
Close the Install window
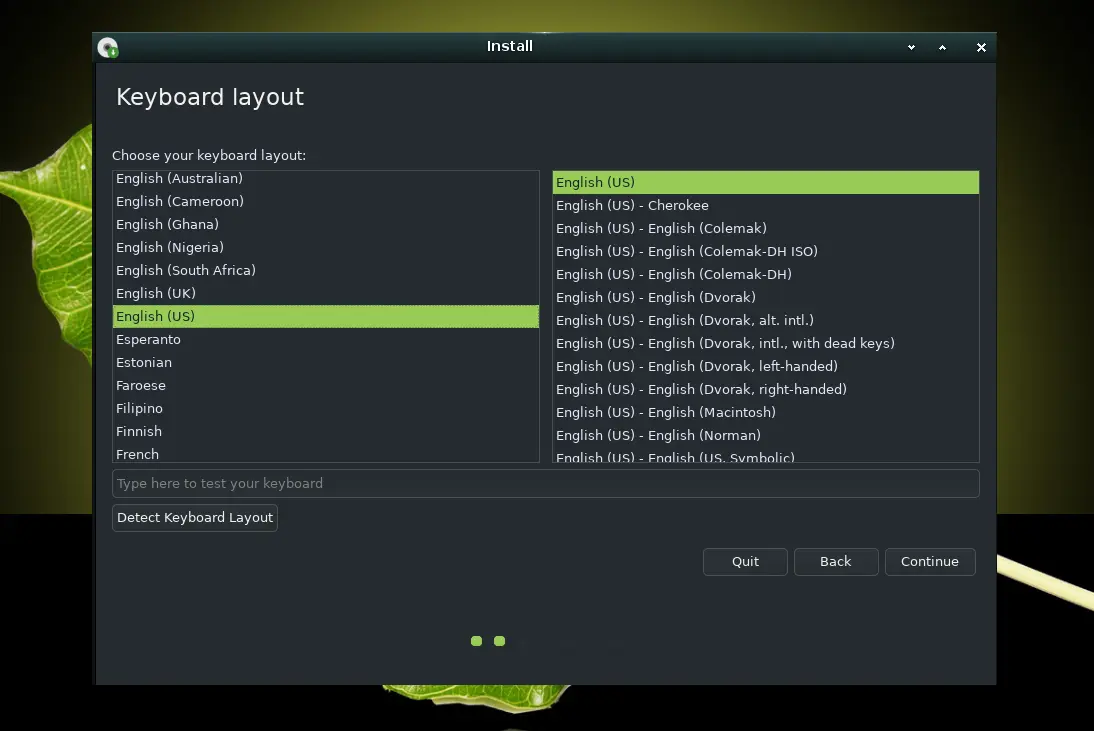click(981, 47)
